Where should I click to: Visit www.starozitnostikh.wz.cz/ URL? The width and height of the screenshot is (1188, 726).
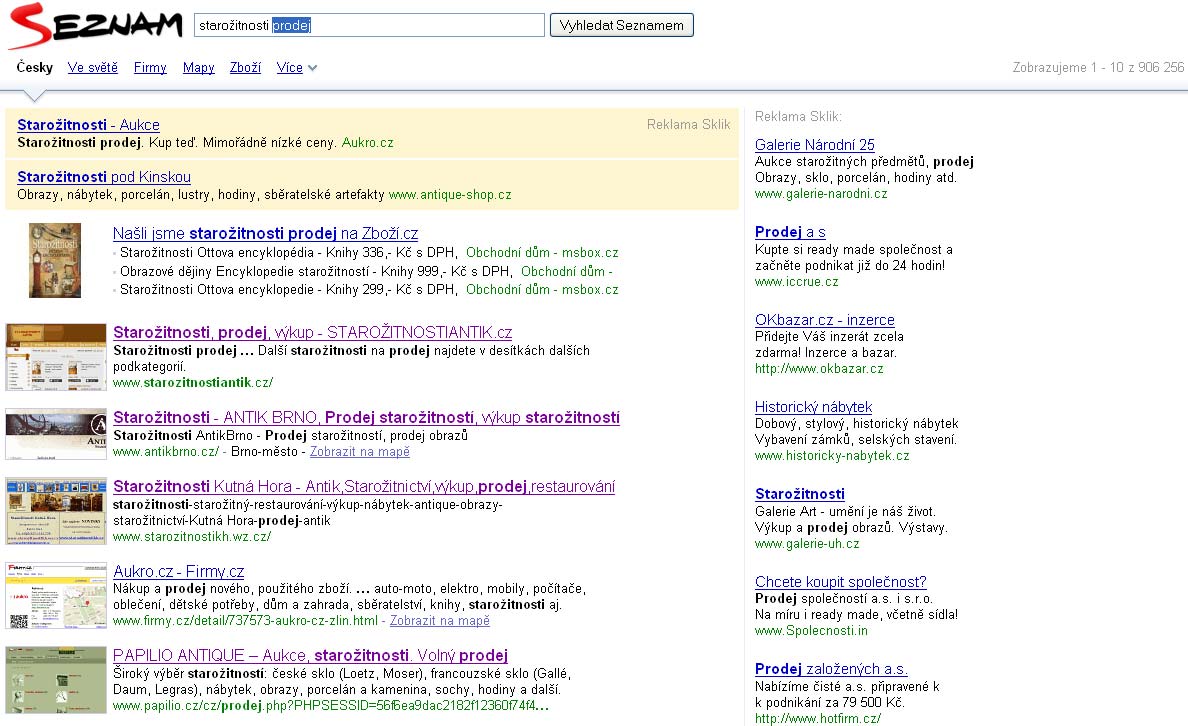point(192,537)
